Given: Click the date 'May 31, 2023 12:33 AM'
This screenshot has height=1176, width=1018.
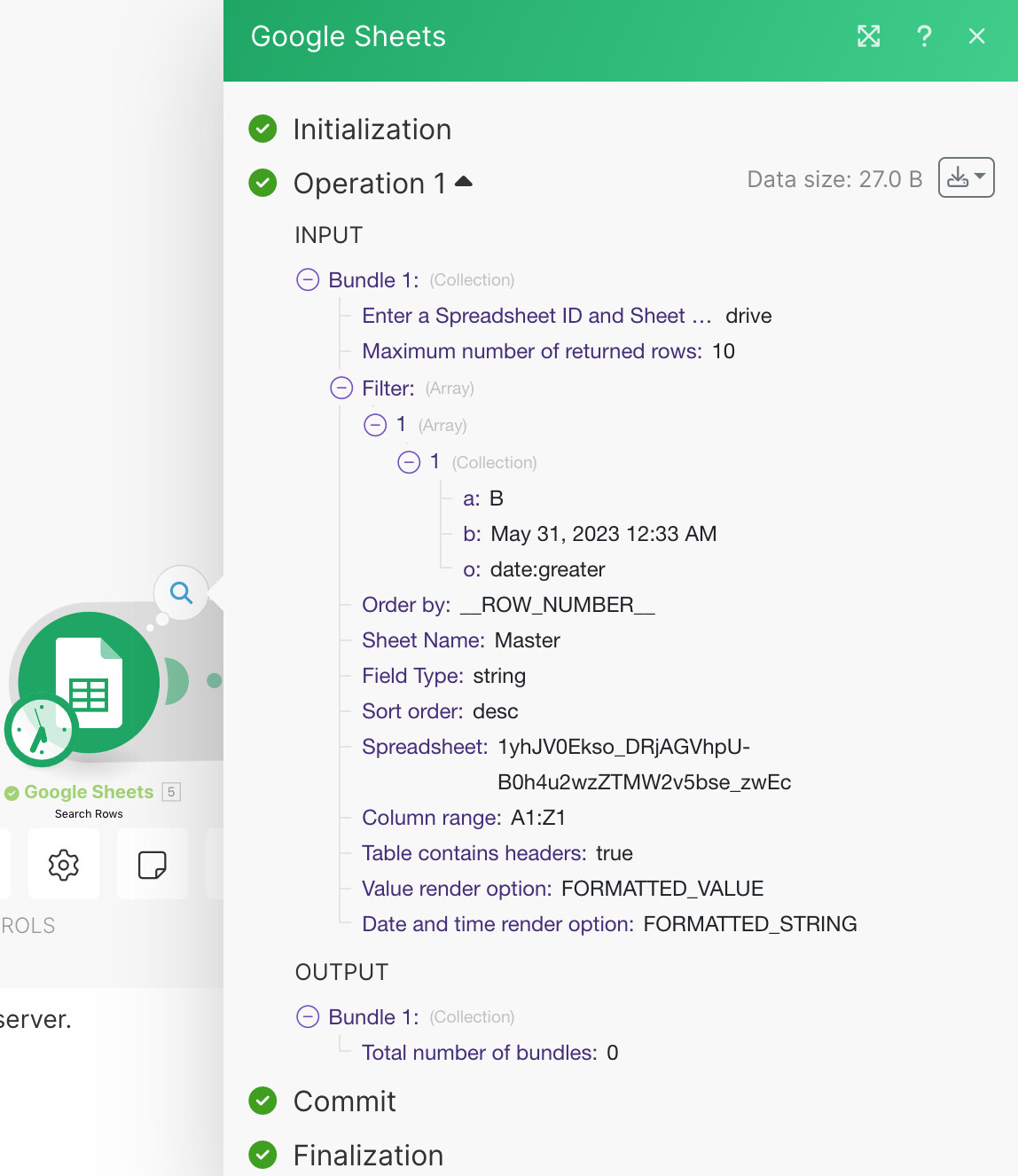Looking at the screenshot, I should [x=604, y=534].
